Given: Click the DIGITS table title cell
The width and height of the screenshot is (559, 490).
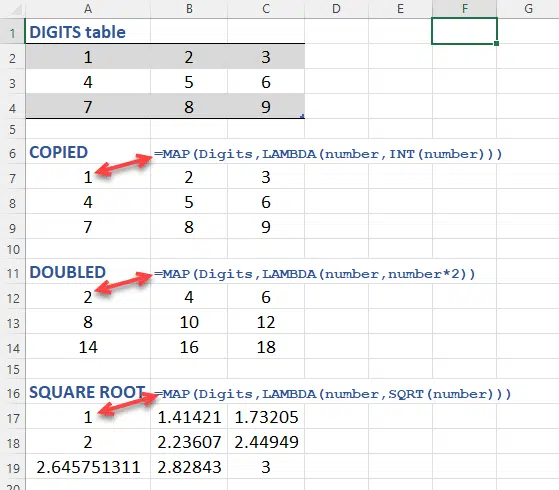Looking at the screenshot, I should point(88,31).
